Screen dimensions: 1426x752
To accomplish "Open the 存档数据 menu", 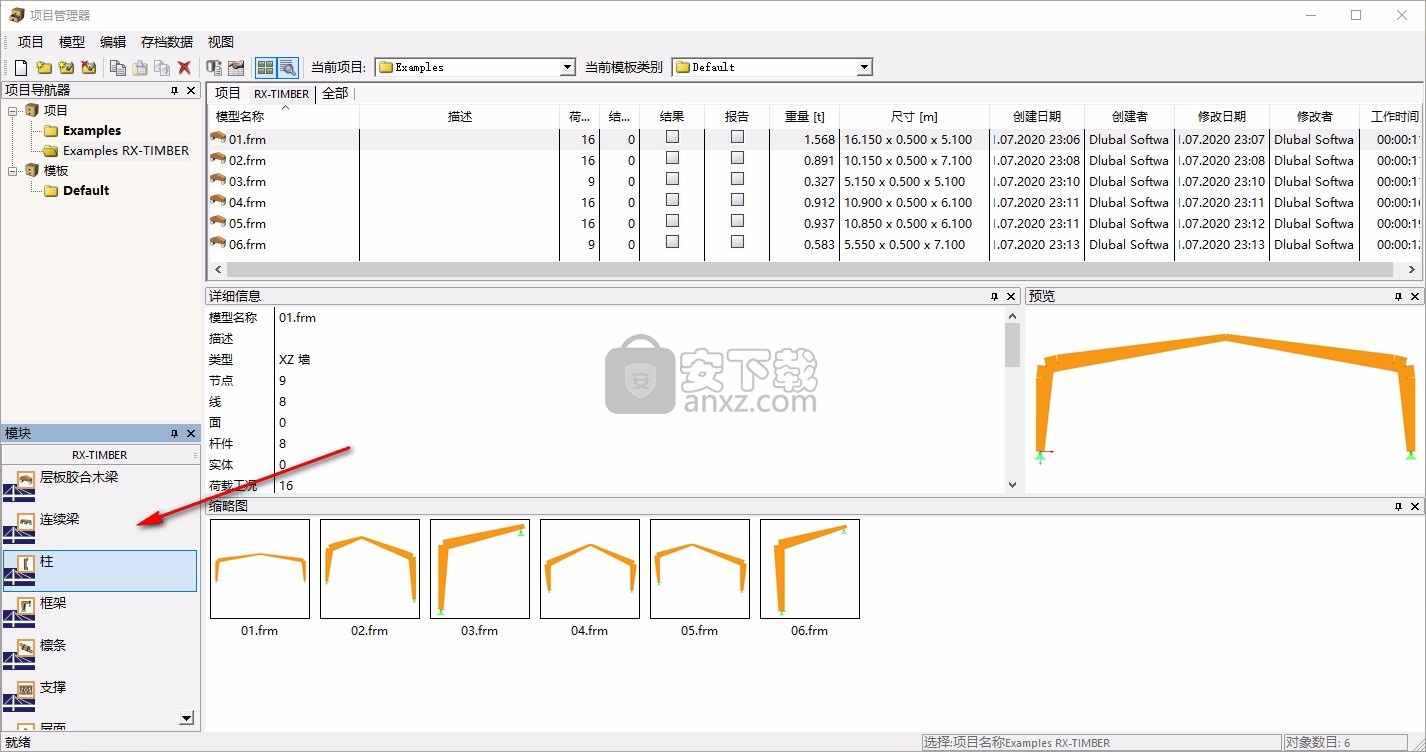I will point(167,42).
